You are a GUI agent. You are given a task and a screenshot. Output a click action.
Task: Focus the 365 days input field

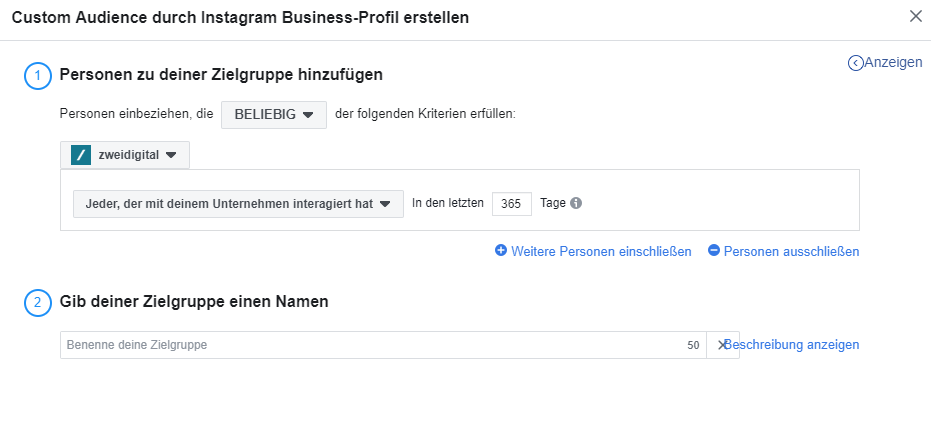tap(511, 204)
